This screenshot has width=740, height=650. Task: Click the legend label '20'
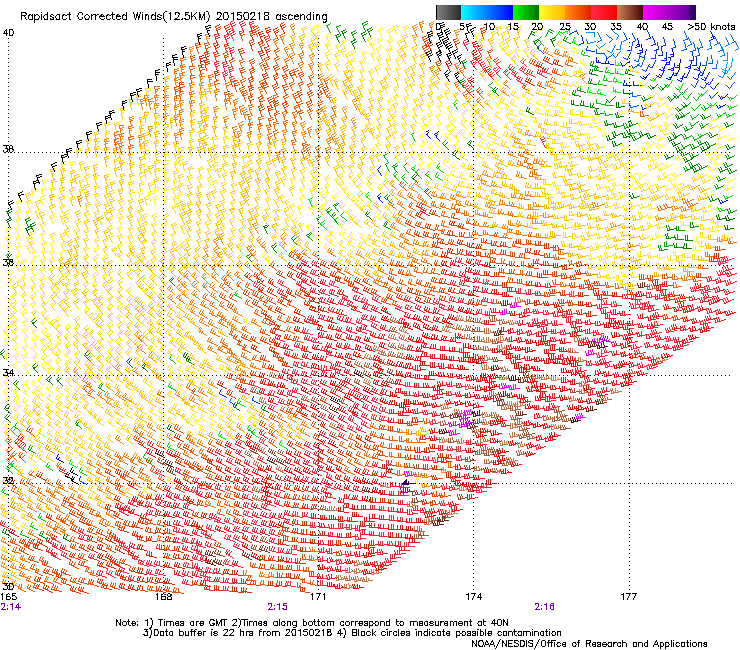pyautogui.click(x=538, y=27)
